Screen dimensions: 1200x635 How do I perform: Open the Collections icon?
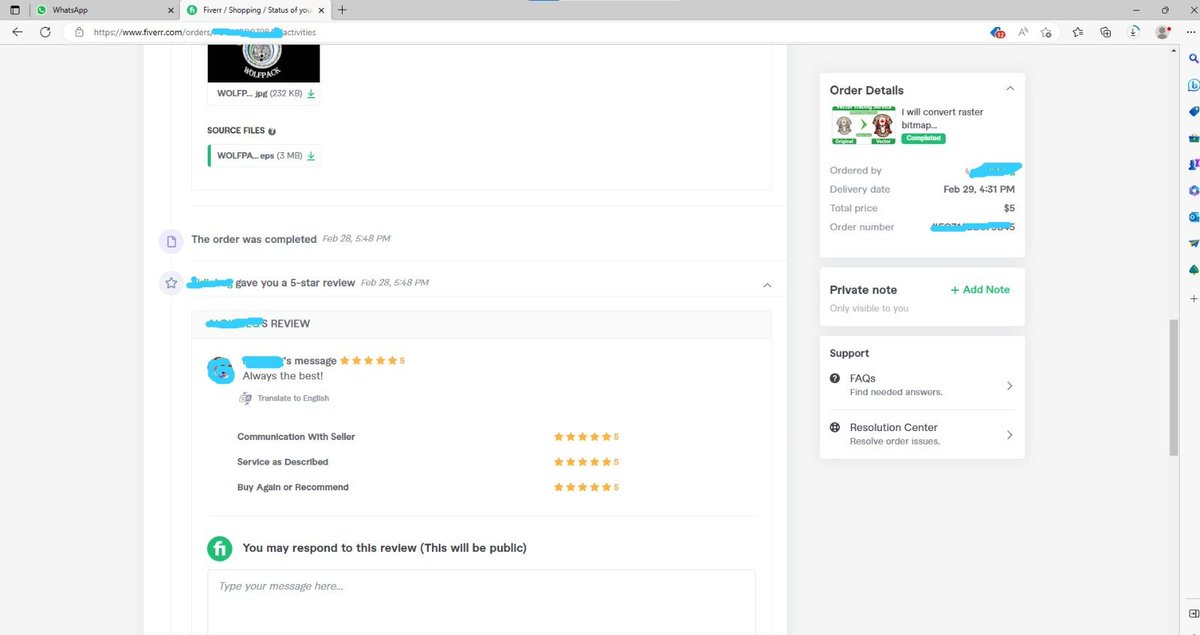pos(1105,32)
